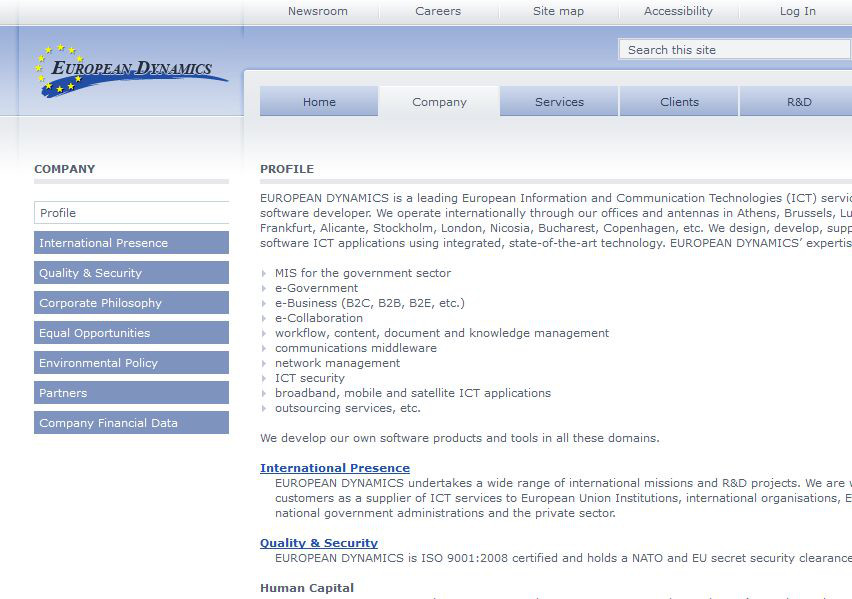Viewport: 852px width, 599px height.
Task: Click the 'ICT security' list item
Action: (310, 378)
